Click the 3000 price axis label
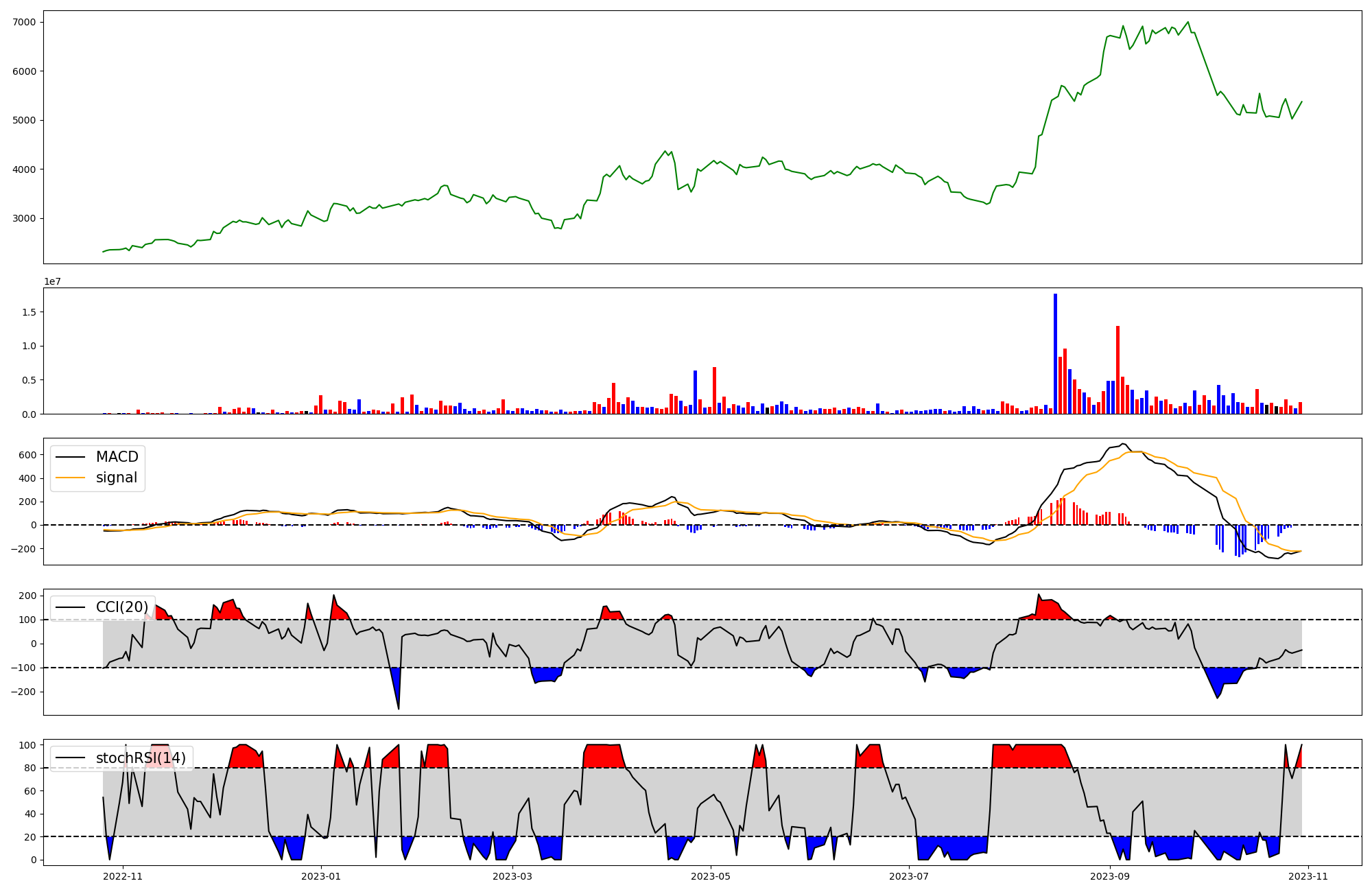 (x=24, y=218)
